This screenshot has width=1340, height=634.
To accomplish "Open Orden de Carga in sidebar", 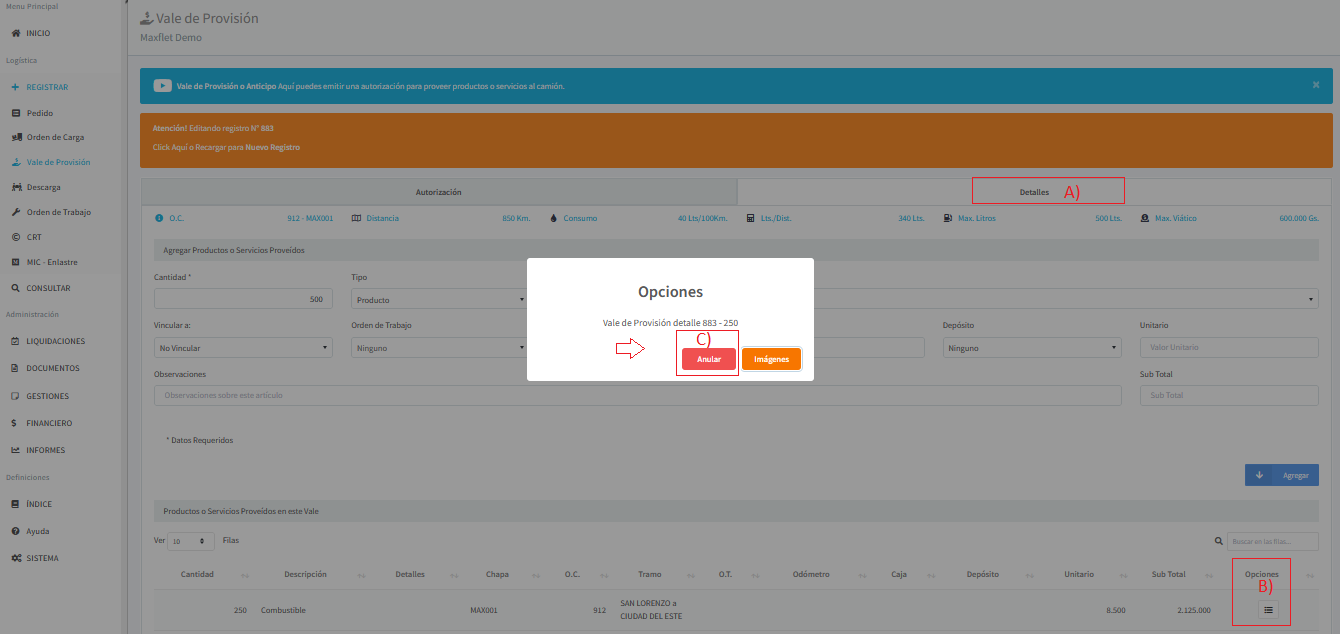I will click(54, 137).
